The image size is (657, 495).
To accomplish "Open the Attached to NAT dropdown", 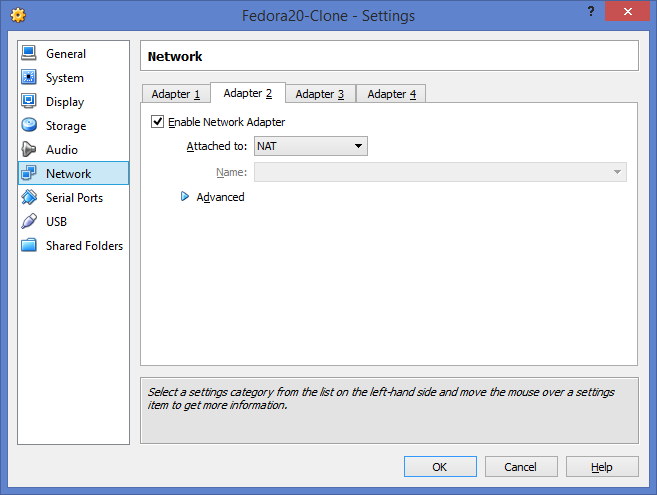I will tap(311, 146).
